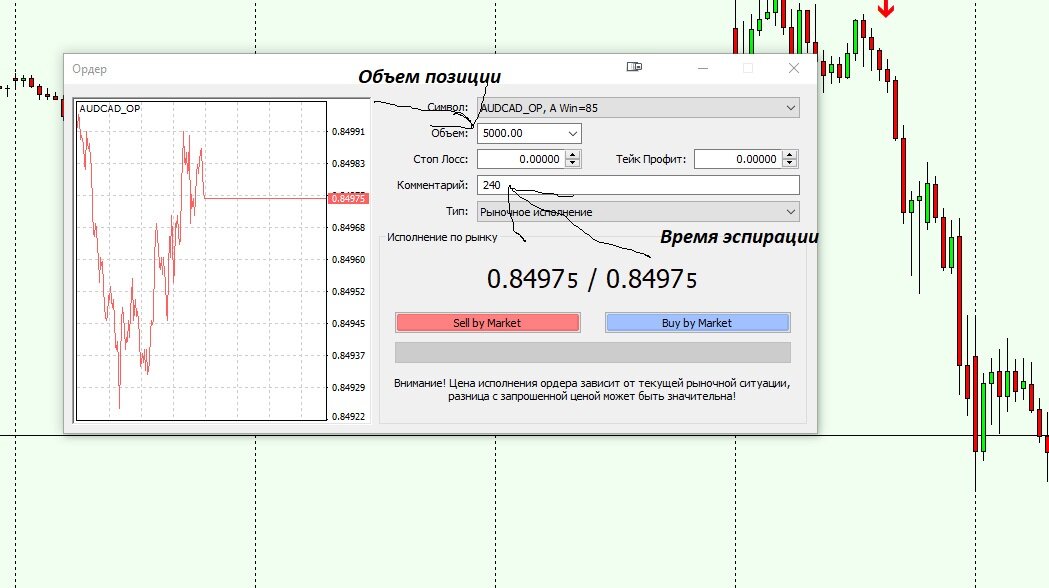Click the 0.84929 price axis label
This screenshot has height=588, width=1049.
pyautogui.click(x=349, y=387)
